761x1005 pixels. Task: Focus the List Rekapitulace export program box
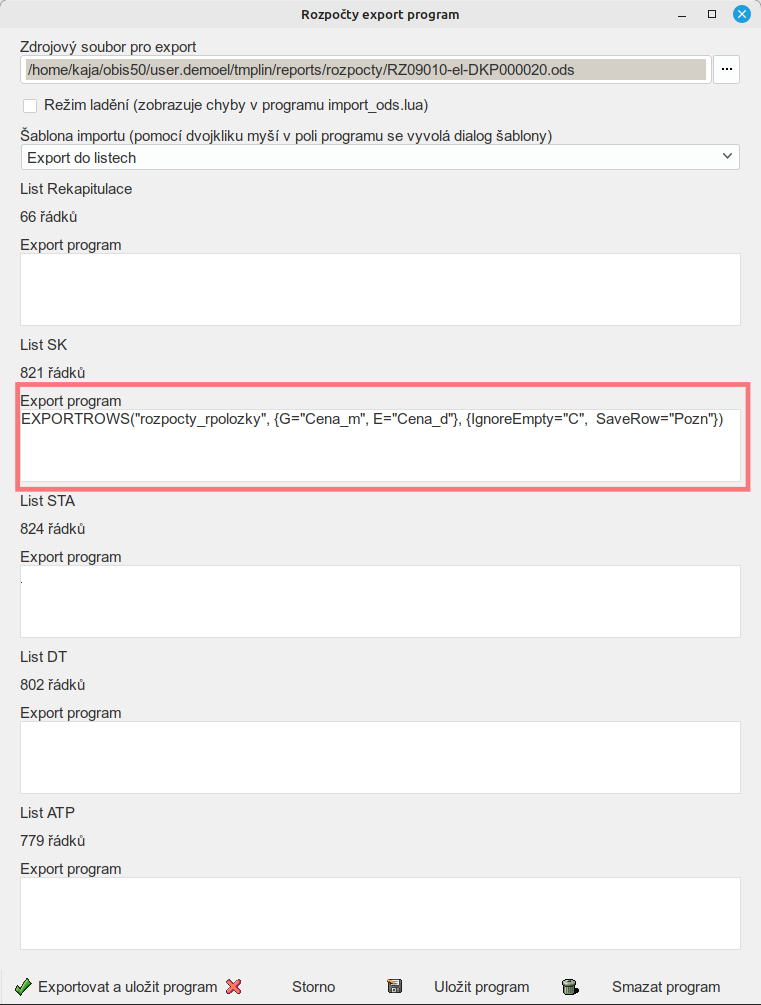pyautogui.click(x=380, y=289)
